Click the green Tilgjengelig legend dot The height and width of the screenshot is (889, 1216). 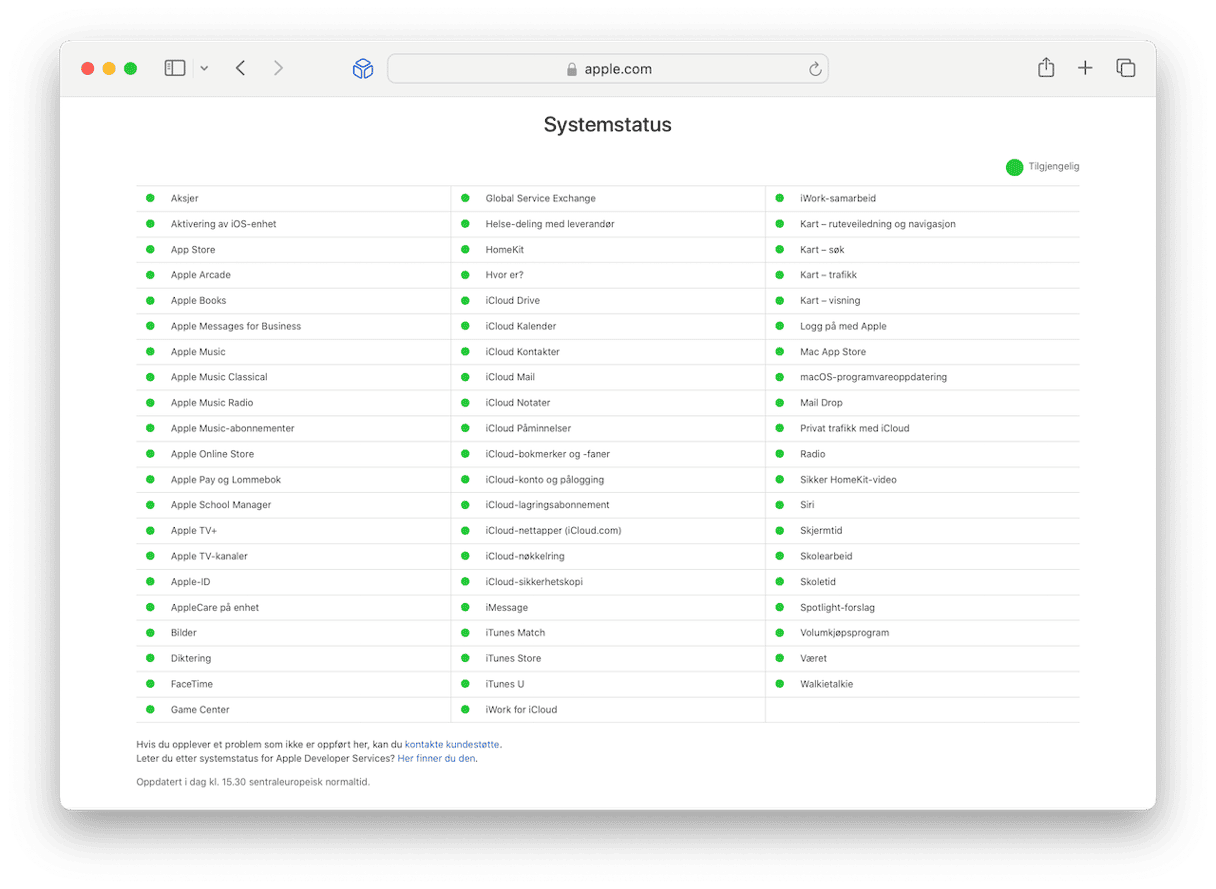1015,167
